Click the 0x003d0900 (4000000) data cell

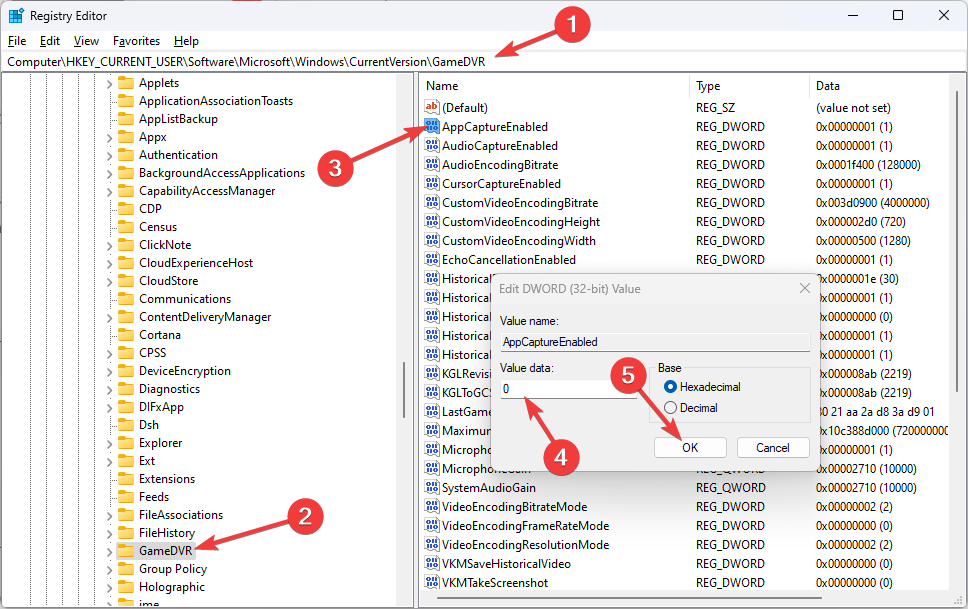(872, 203)
